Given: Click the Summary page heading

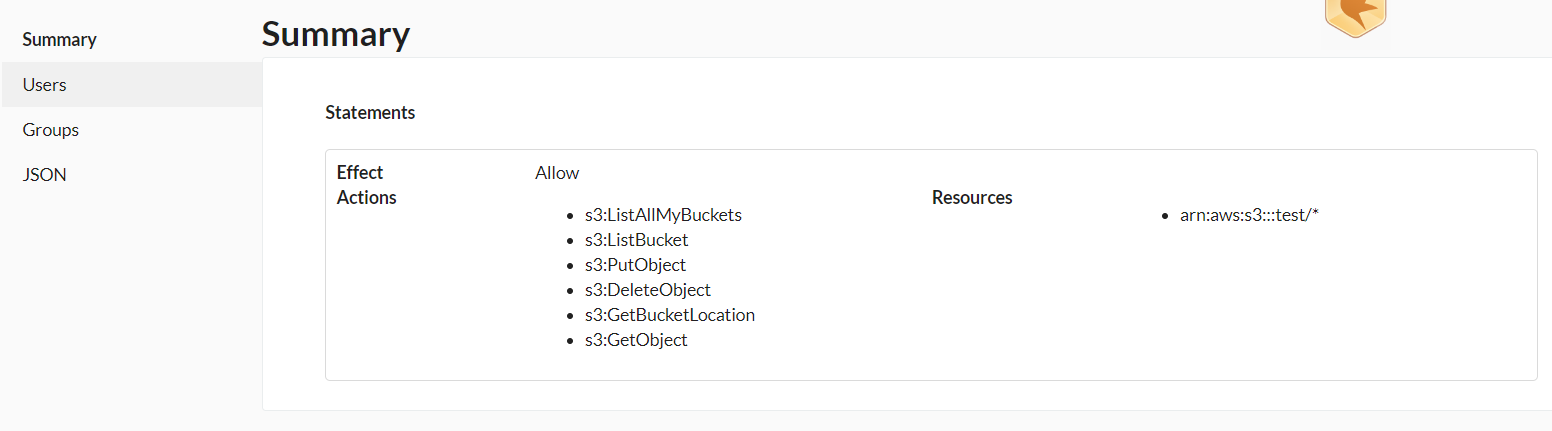Looking at the screenshot, I should [x=336, y=34].
